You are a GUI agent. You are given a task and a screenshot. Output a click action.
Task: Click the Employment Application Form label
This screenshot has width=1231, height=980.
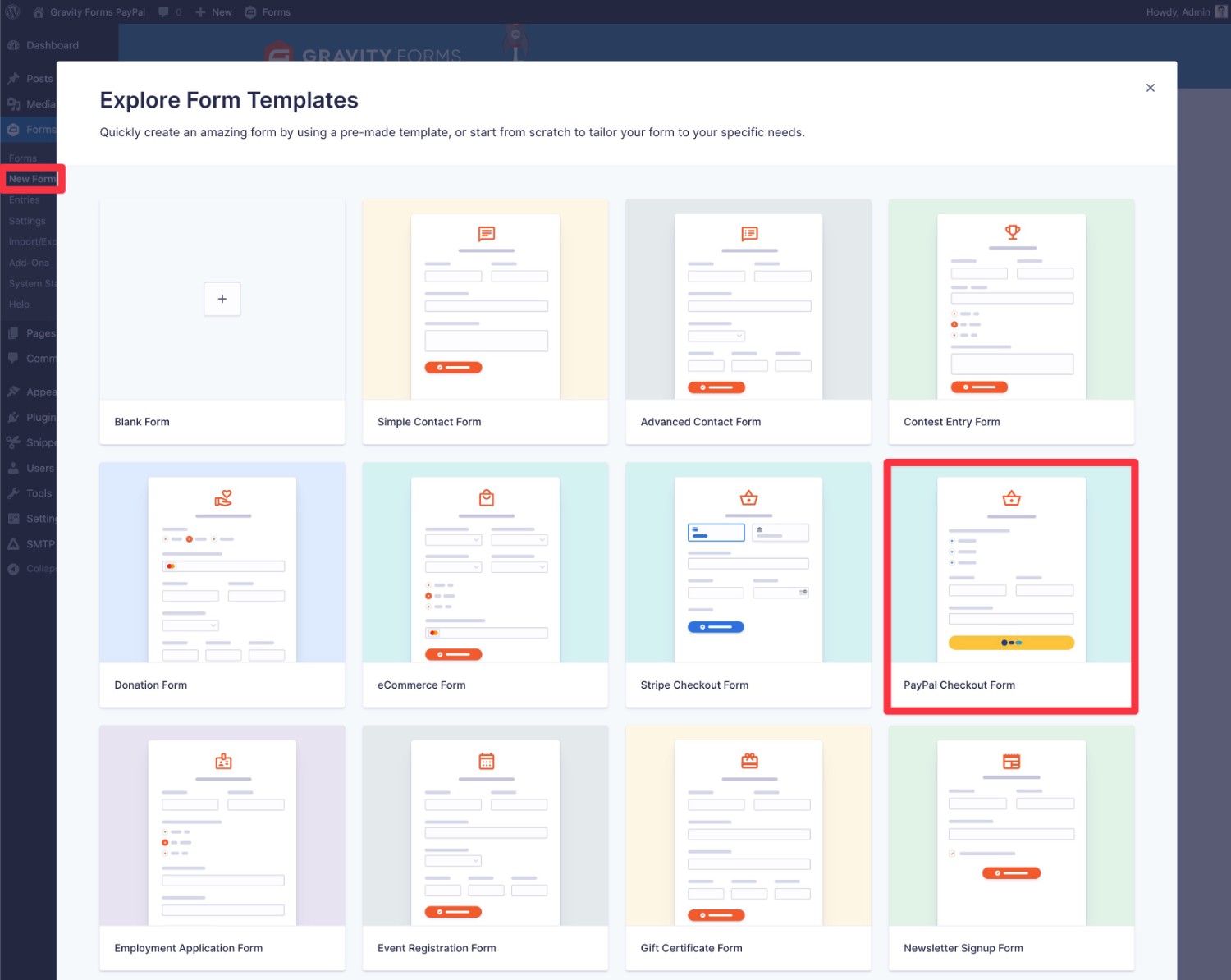pyautogui.click(x=189, y=948)
